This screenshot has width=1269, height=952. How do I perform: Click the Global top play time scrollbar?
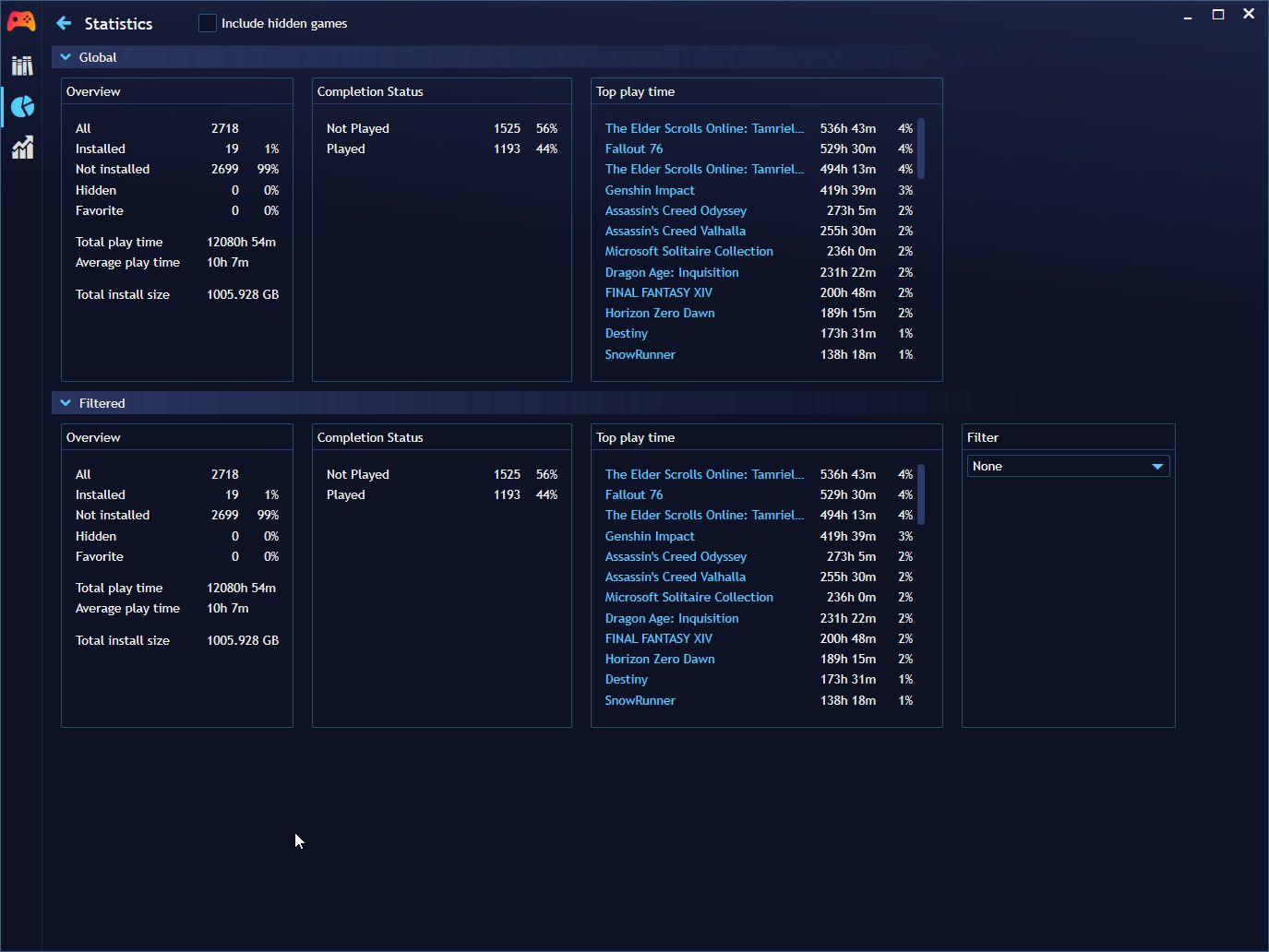tap(921, 149)
